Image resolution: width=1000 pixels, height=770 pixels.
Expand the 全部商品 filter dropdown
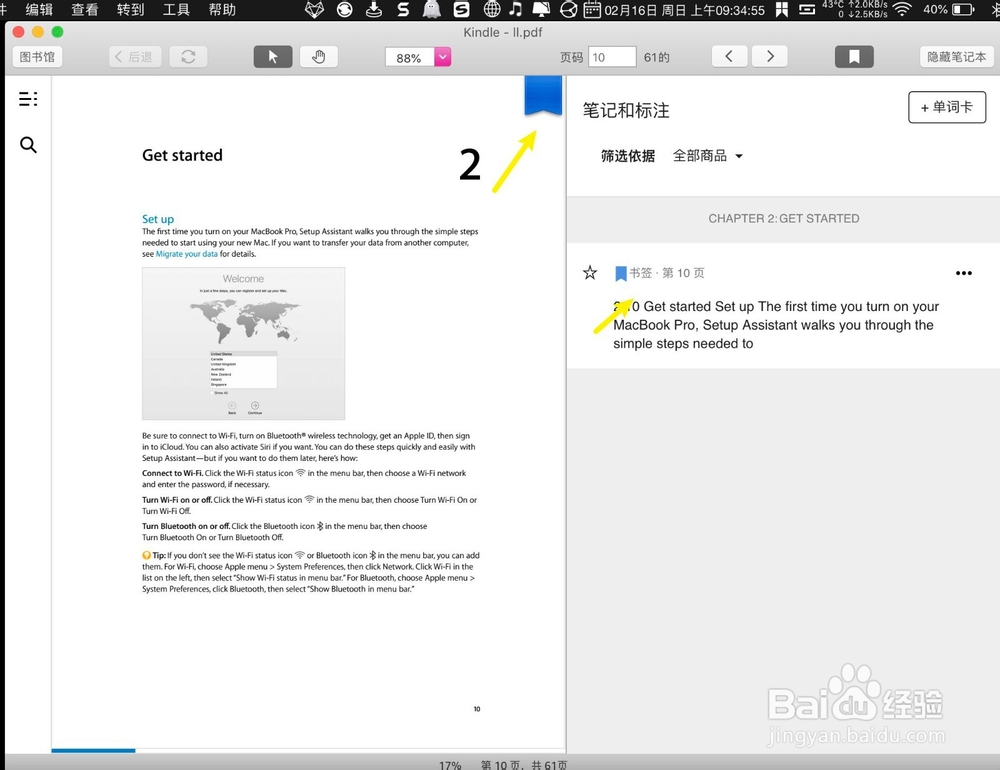[708, 155]
